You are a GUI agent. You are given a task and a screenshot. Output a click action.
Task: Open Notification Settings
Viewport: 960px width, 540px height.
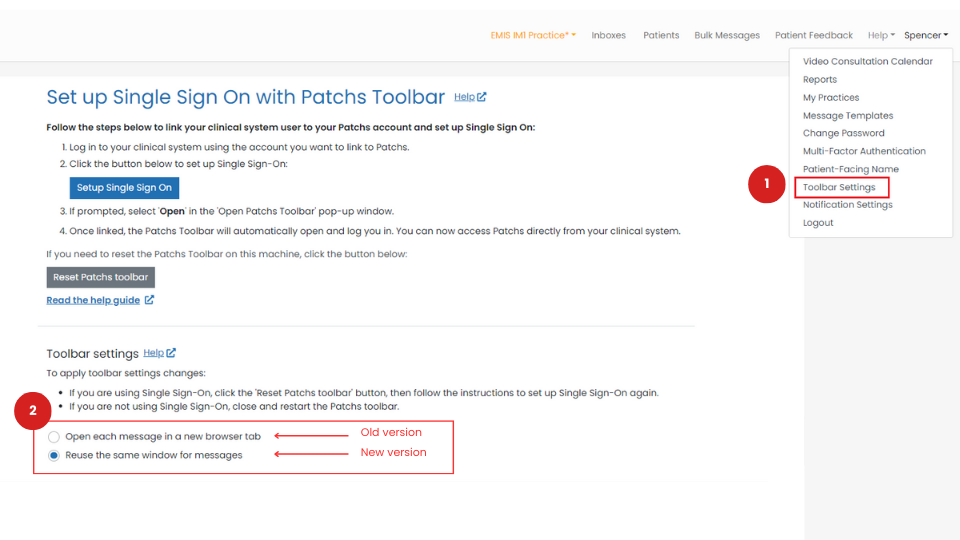[847, 204]
